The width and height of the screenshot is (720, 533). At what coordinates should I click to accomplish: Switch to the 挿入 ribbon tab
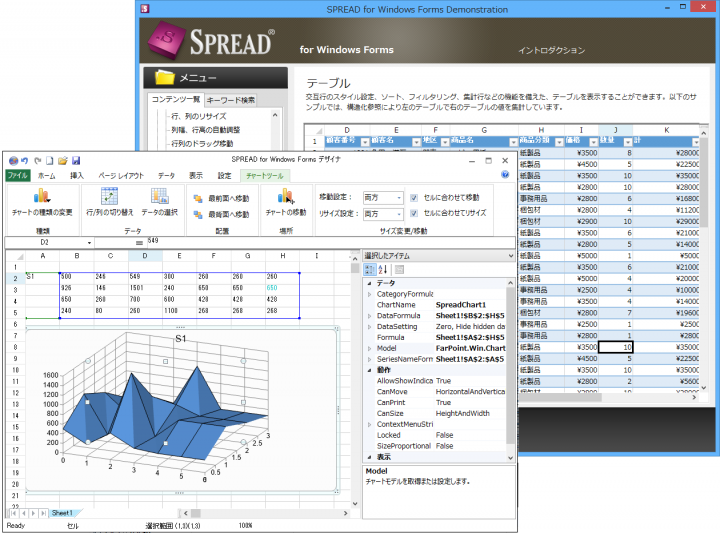[77, 175]
